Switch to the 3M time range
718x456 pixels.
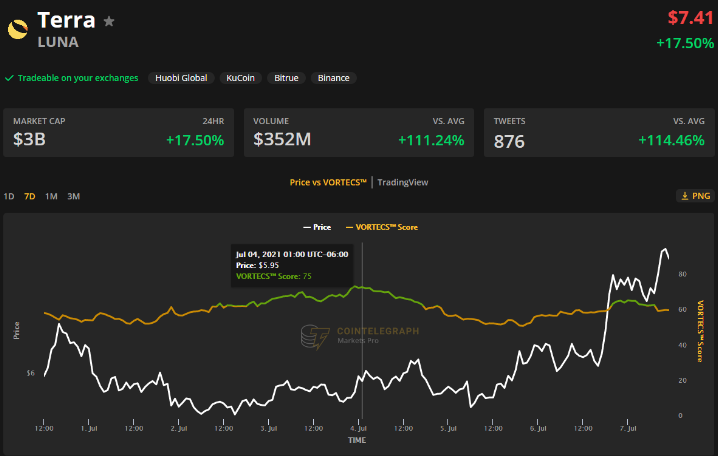click(74, 196)
